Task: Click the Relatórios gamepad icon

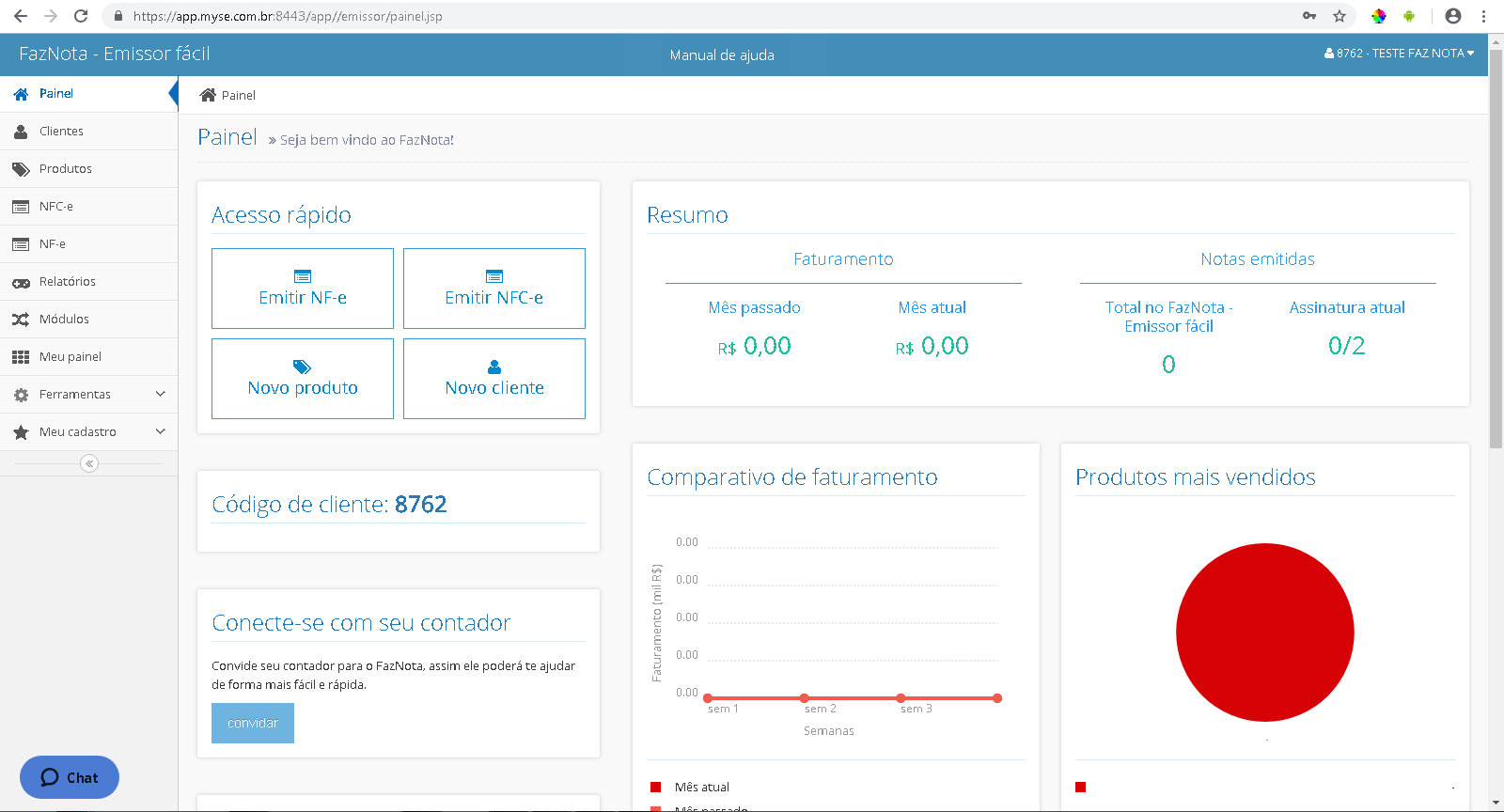Action: pyautogui.click(x=21, y=282)
